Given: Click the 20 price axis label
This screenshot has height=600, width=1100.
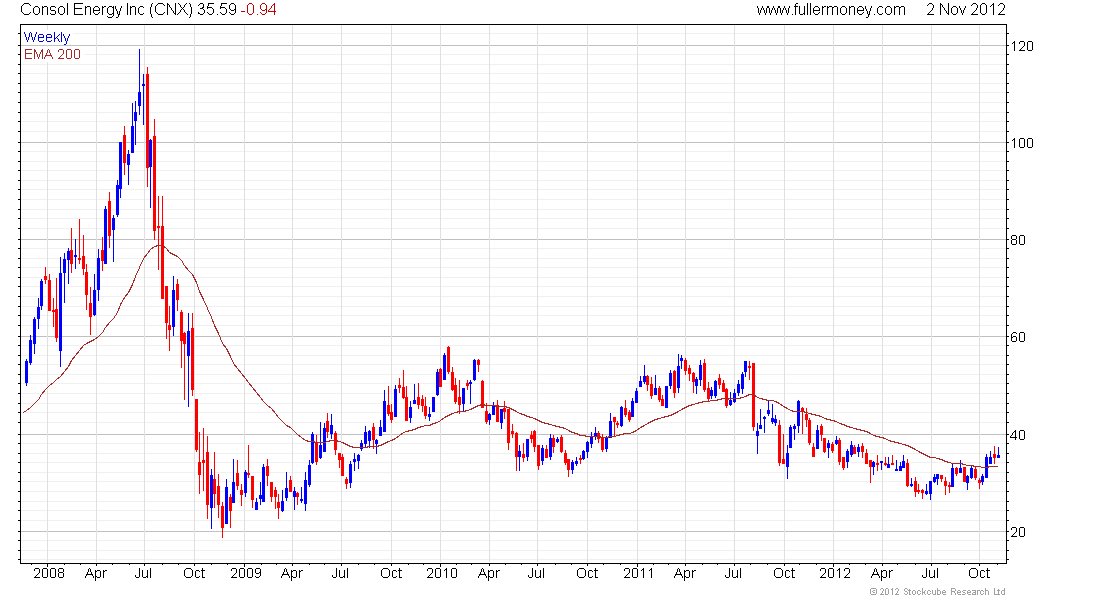Looking at the screenshot, I should point(1017,532).
